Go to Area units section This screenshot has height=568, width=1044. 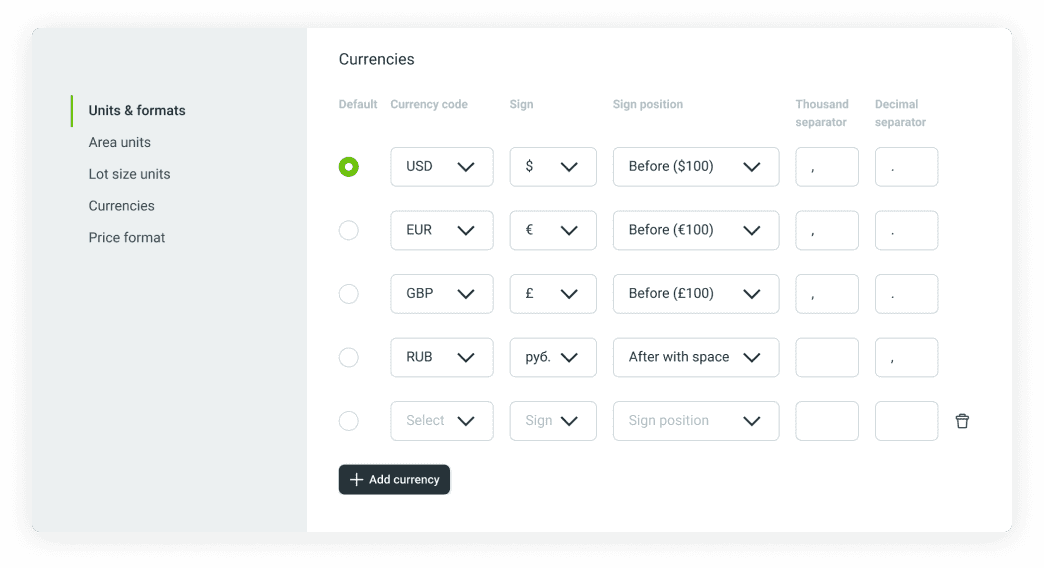(x=120, y=142)
